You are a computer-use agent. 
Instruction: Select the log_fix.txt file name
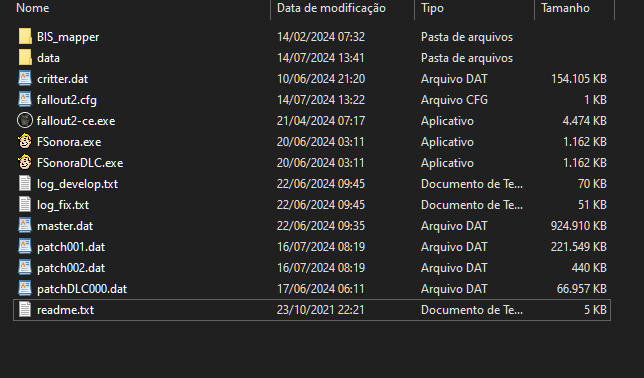63,205
